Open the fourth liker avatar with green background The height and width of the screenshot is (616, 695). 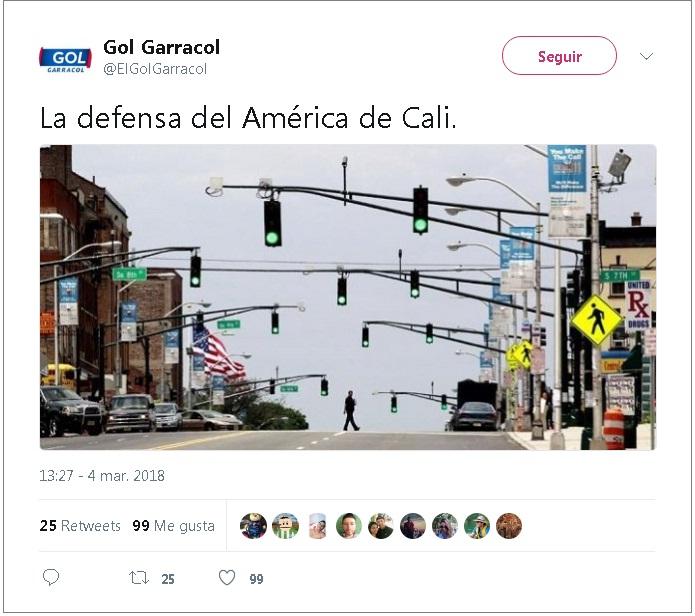coord(349,526)
